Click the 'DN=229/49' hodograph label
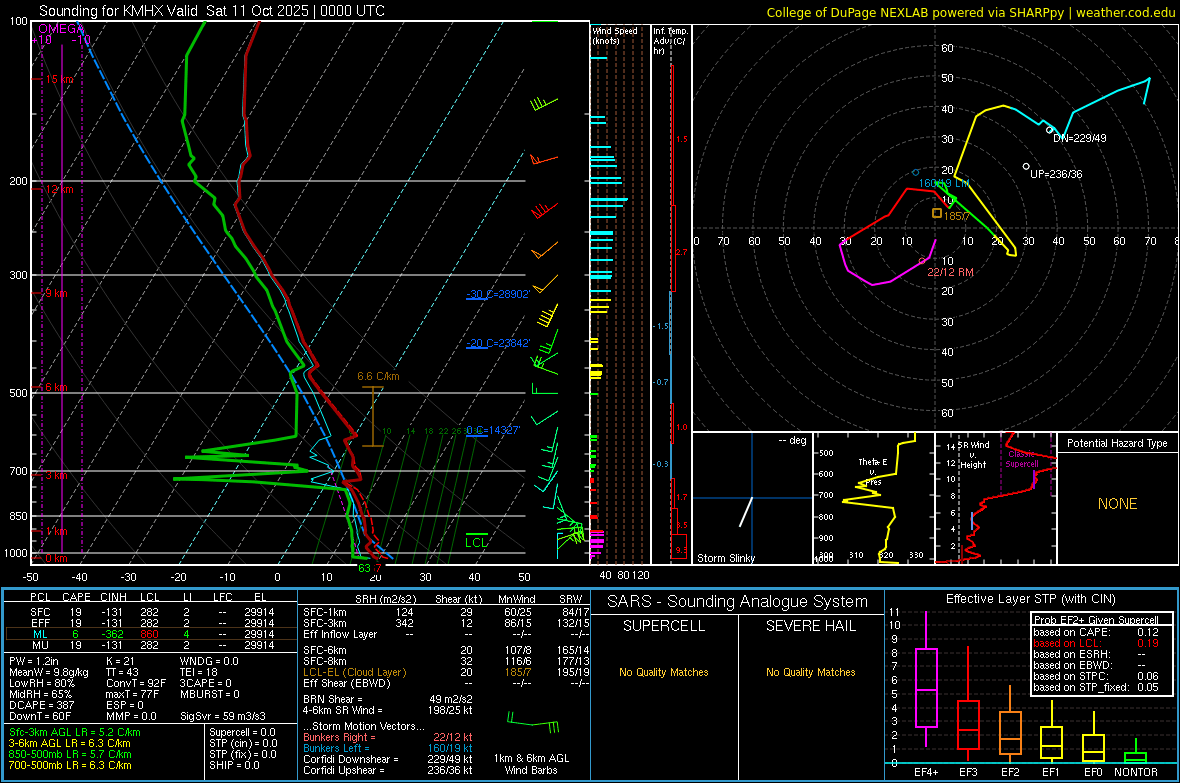The width and height of the screenshot is (1180, 783). (1080, 139)
